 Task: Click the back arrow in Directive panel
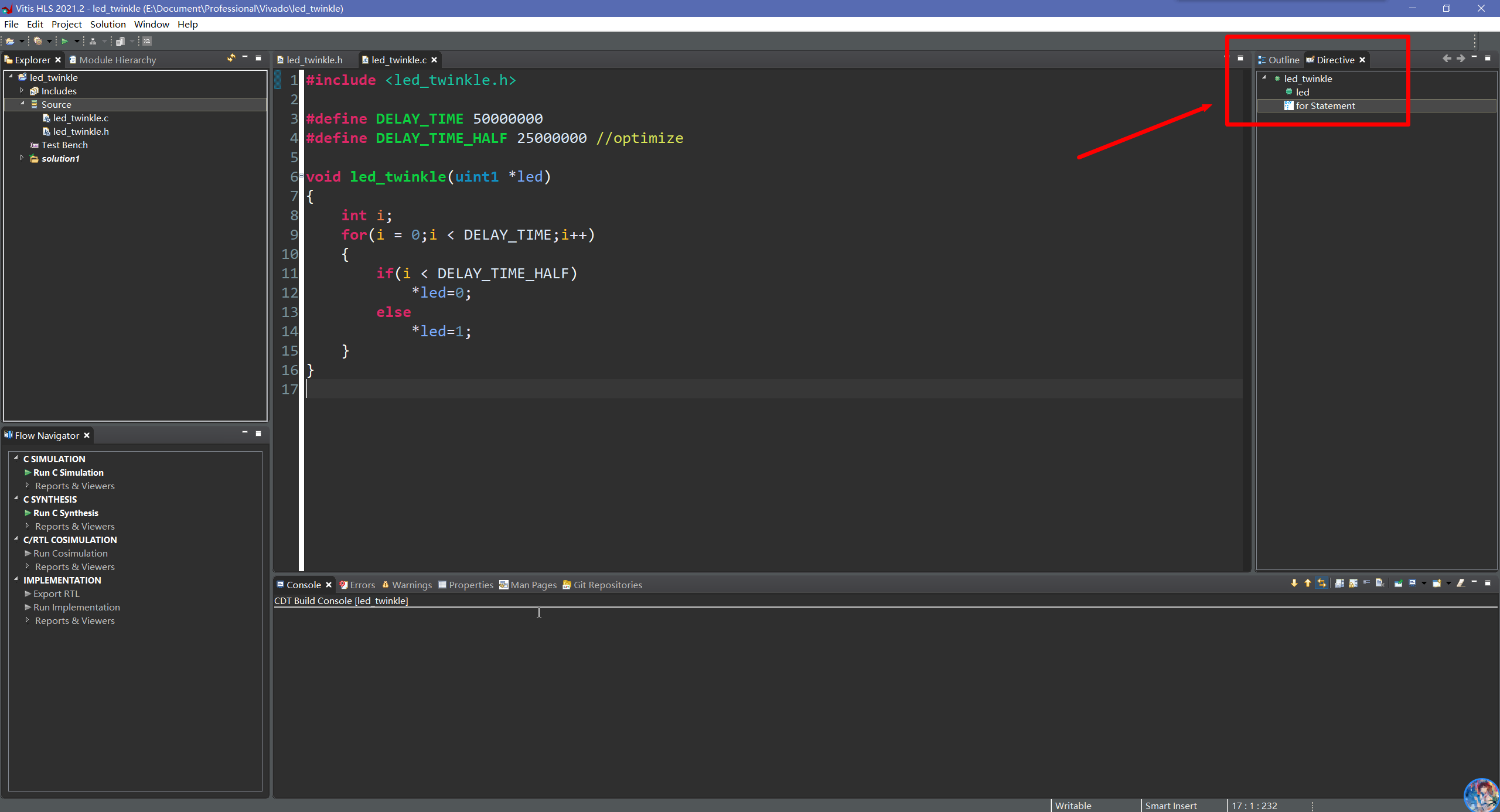pos(1447,59)
